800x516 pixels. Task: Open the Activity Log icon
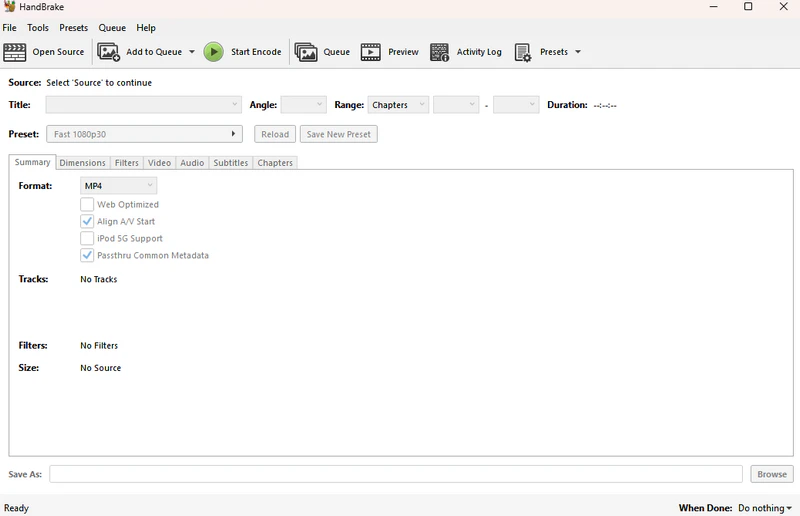[x=439, y=52]
